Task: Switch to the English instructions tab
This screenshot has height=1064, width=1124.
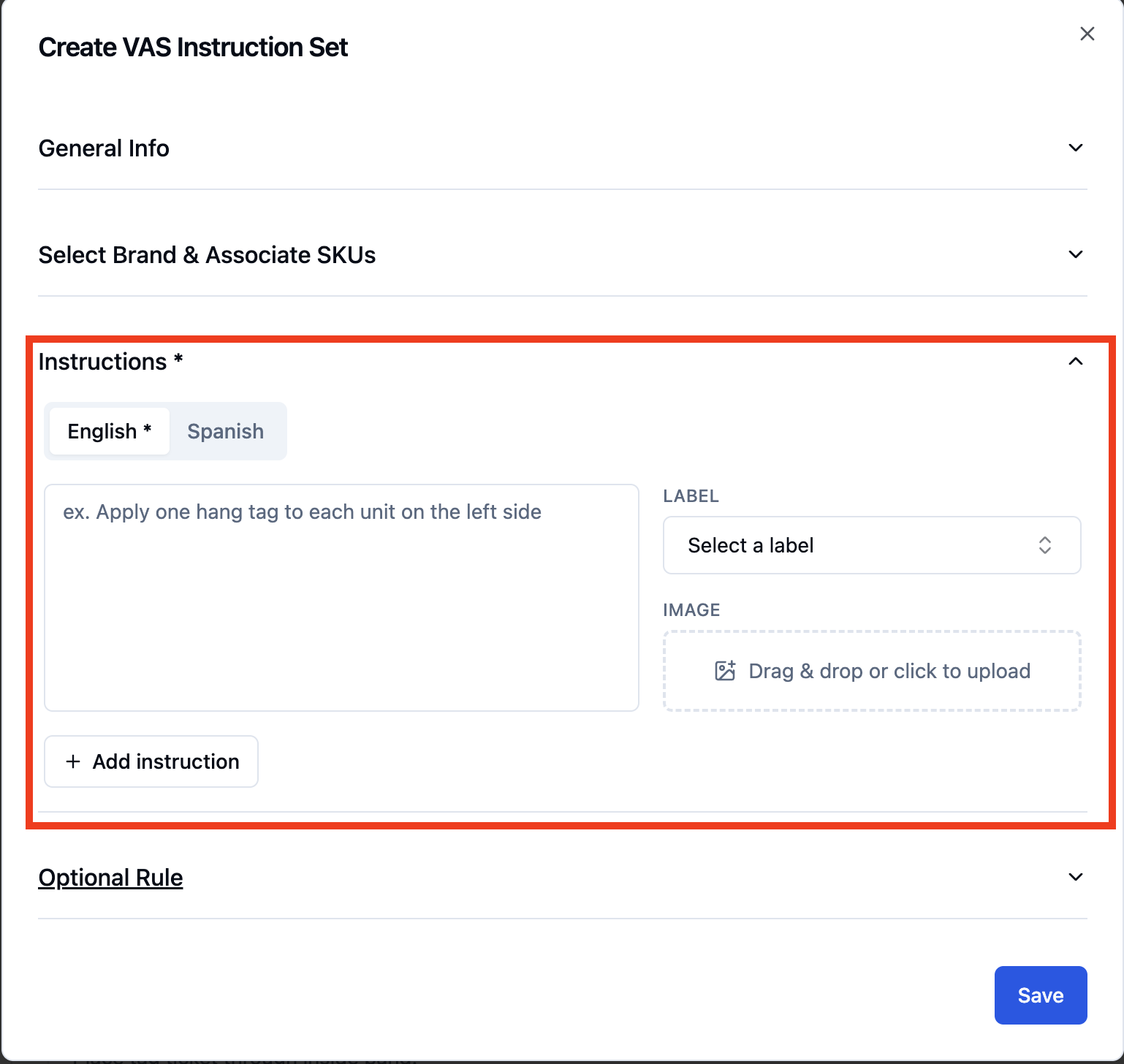Action: pos(110,431)
